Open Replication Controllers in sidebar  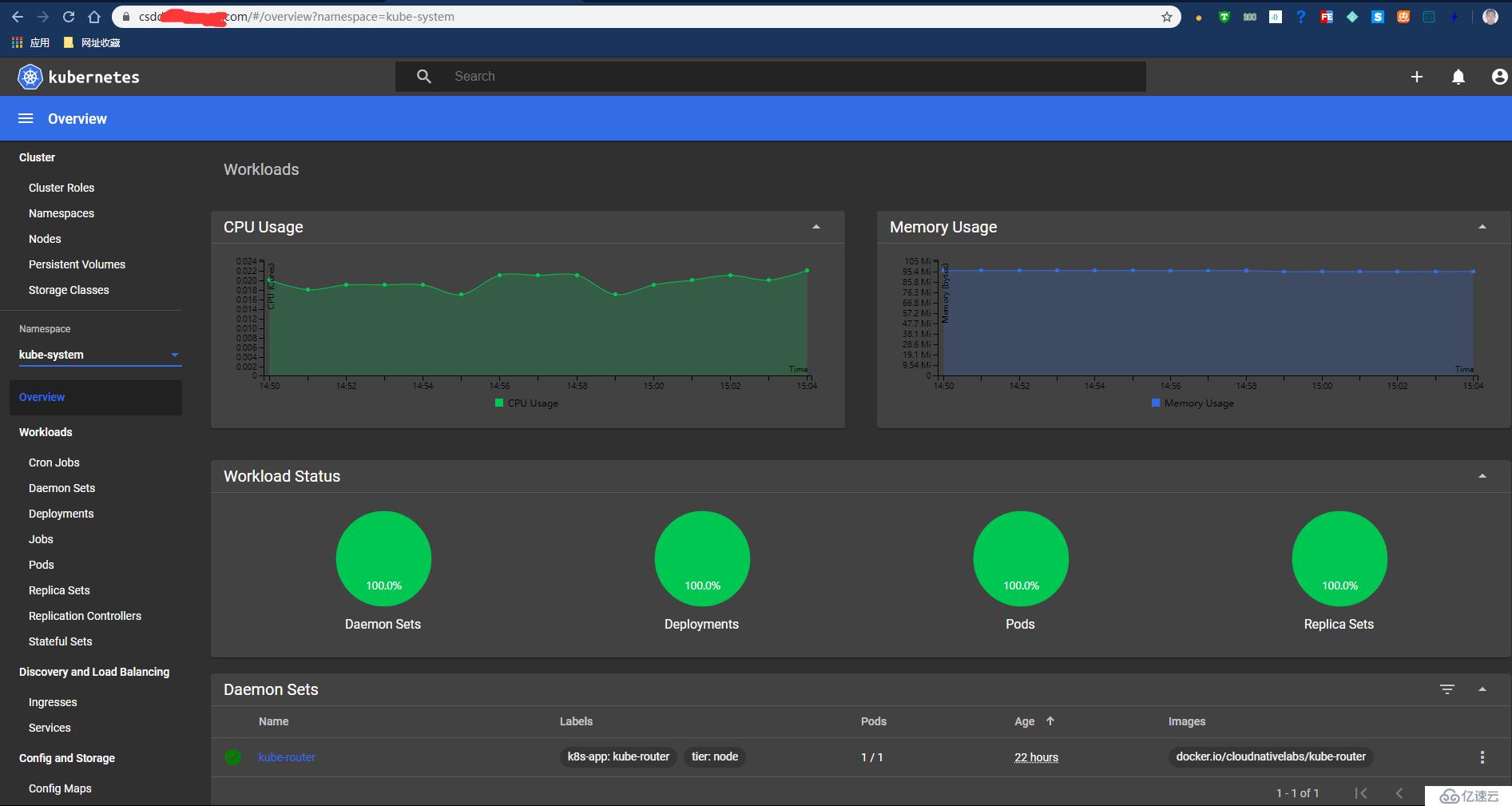coord(85,616)
